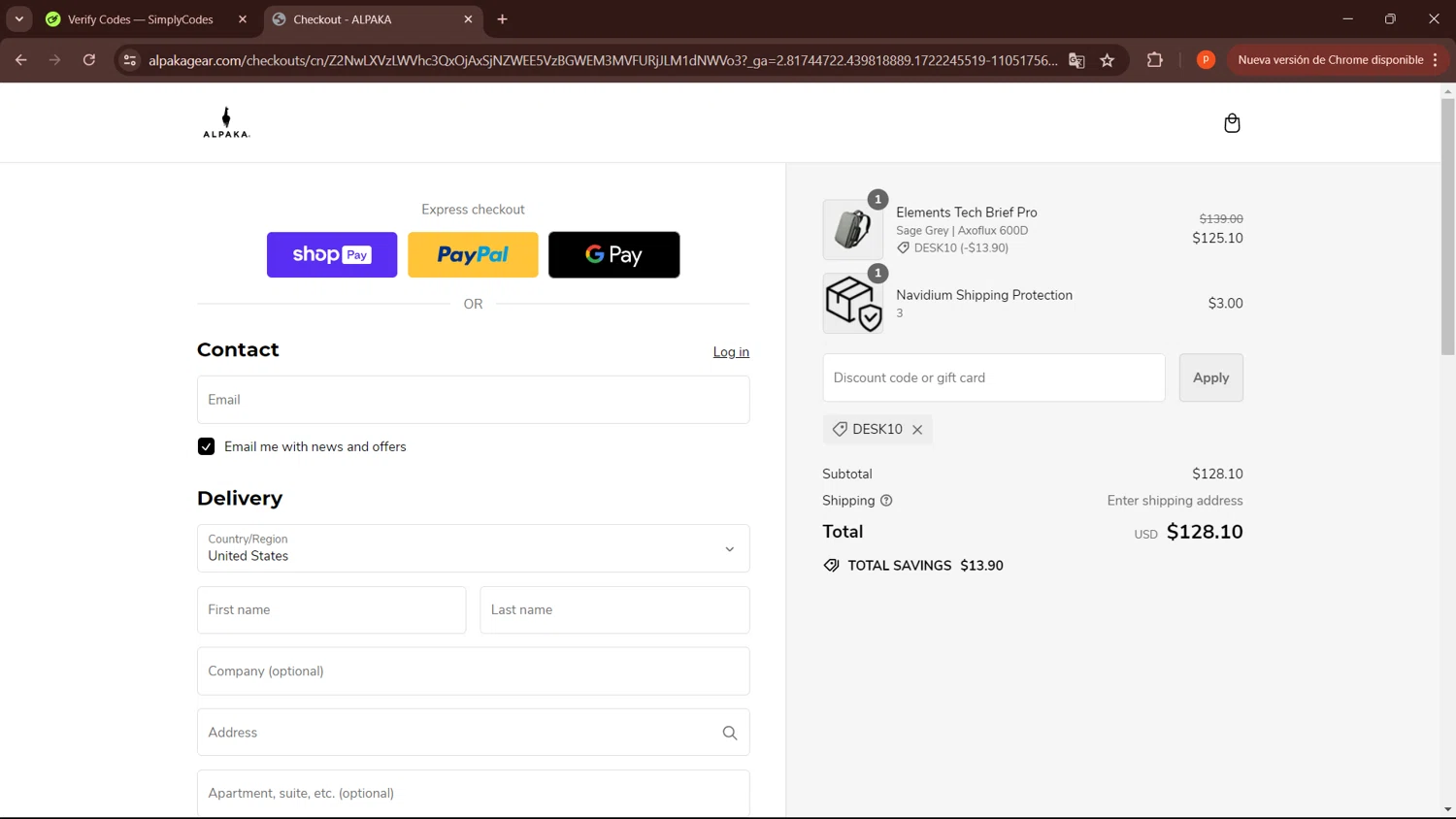This screenshot has width=1456, height=819.
Task: Bookmark this page with the star icon
Action: coord(1108,60)
